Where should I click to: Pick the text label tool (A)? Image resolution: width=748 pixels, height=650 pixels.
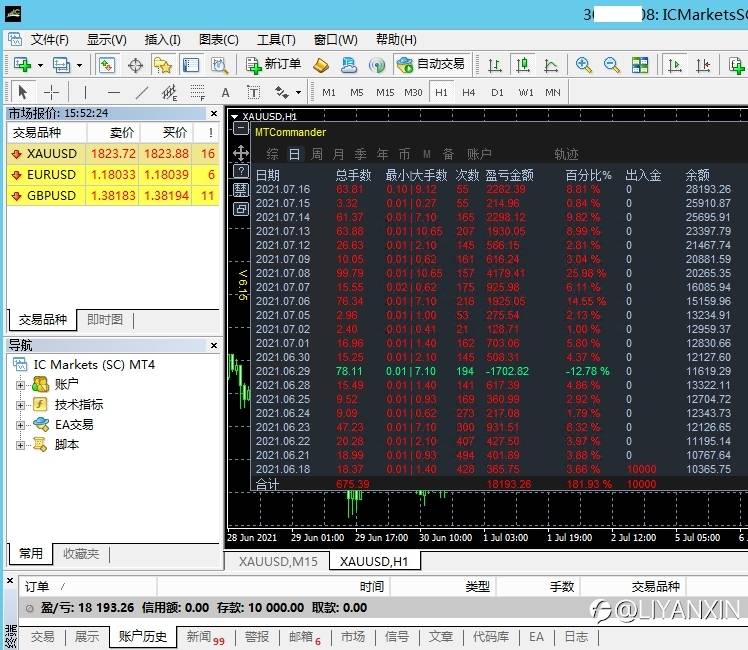tap(226, 93)
